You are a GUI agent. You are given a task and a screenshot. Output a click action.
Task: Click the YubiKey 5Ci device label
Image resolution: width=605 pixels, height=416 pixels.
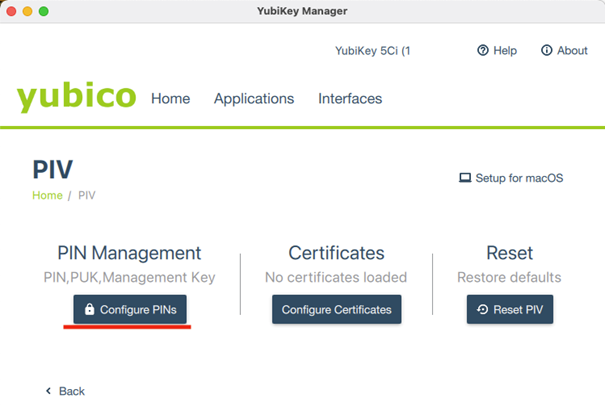pos(372,51)
